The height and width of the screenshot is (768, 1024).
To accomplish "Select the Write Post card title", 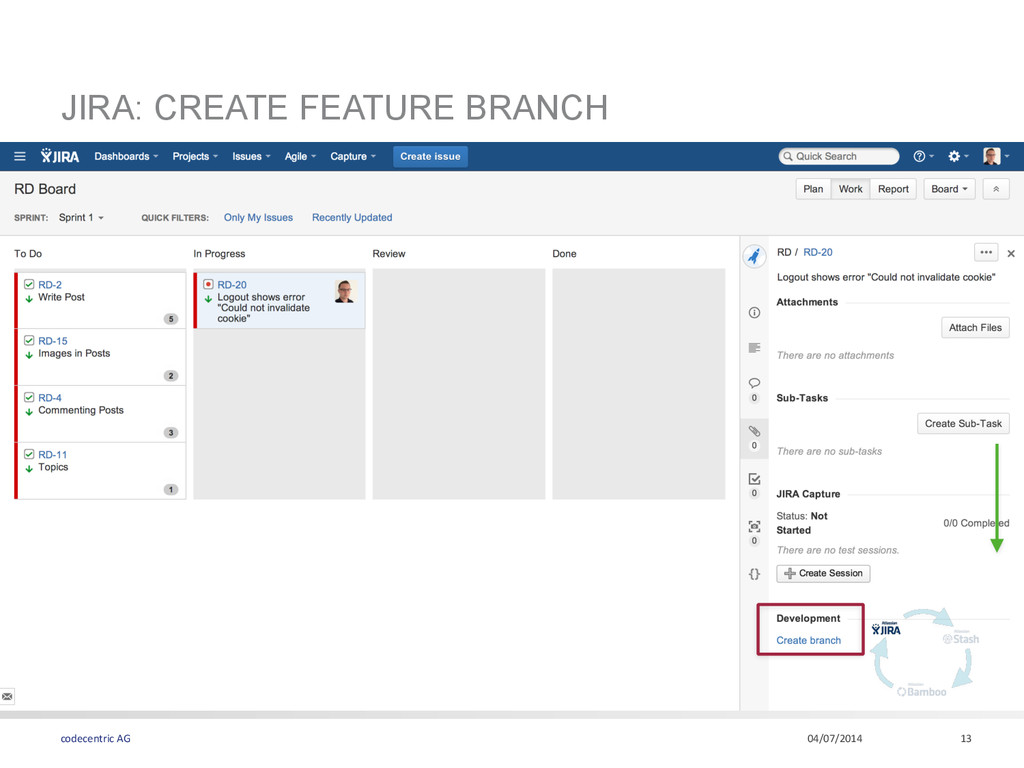I will coord(61,297).
